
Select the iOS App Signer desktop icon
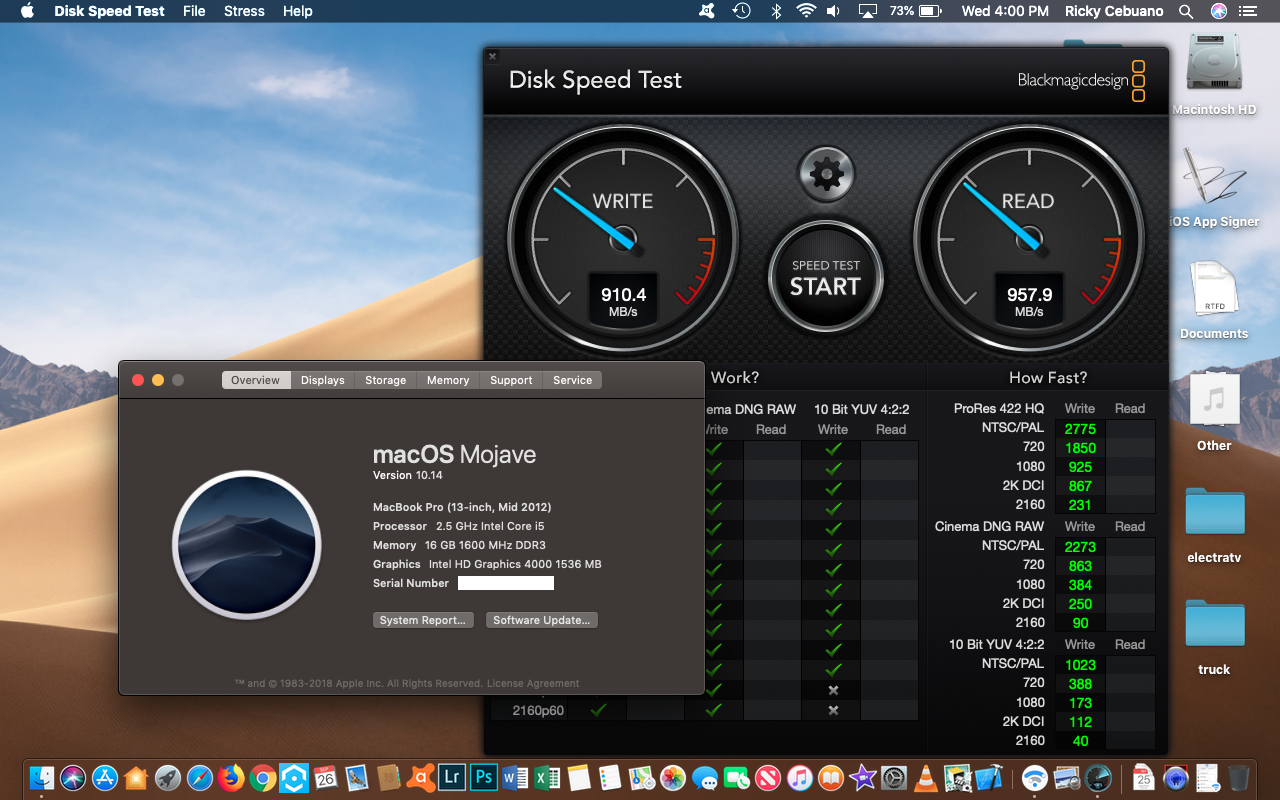tap(1214, 187)
